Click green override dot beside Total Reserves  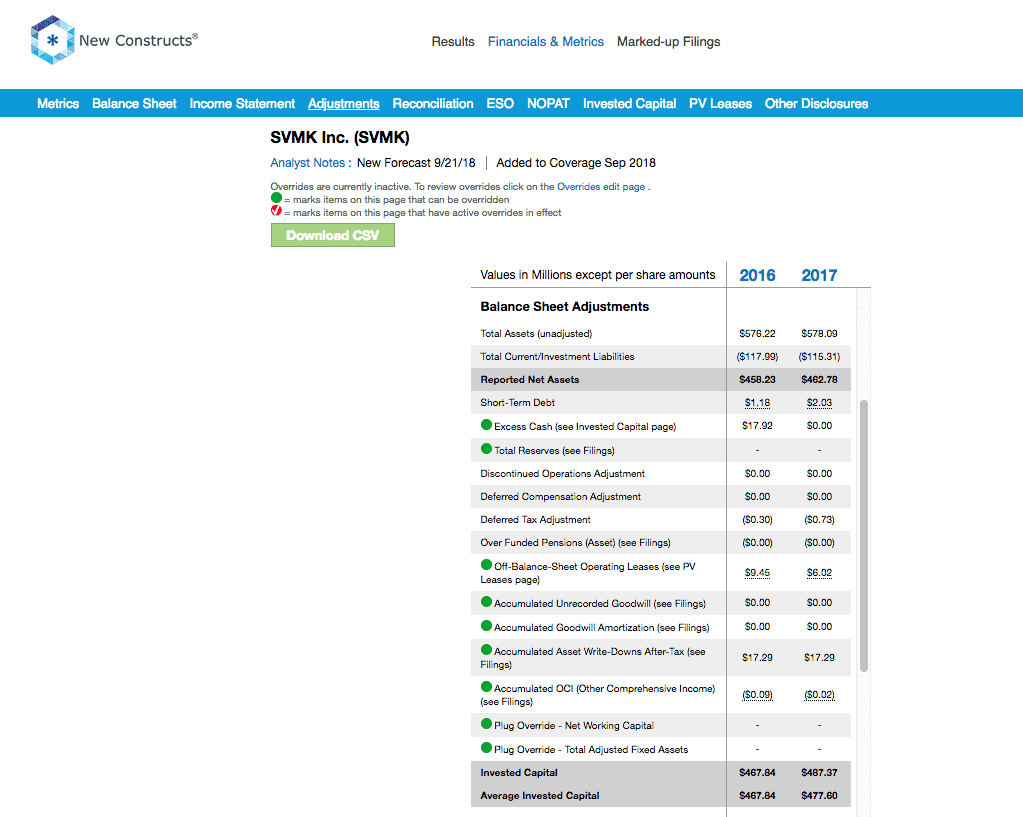coord(486,449)
